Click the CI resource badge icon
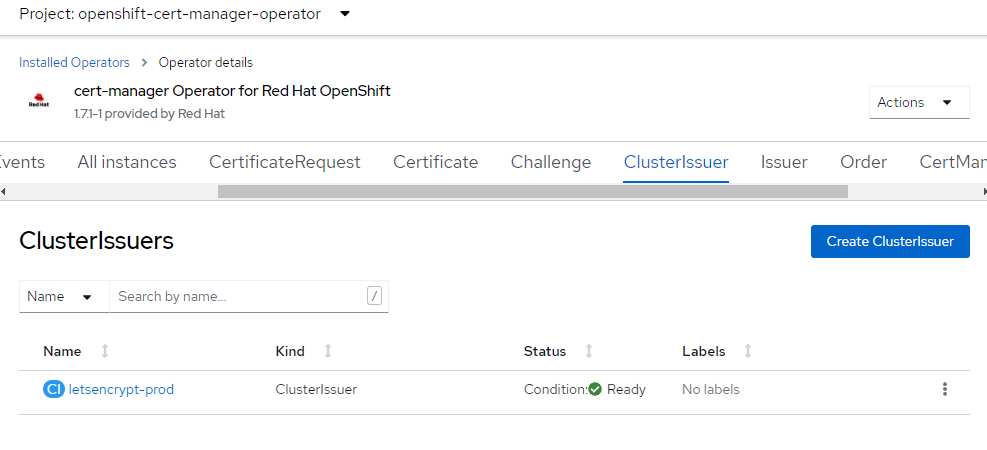This screenshot has width=987, height=450. pyautogui.click(x=54, y=389)
